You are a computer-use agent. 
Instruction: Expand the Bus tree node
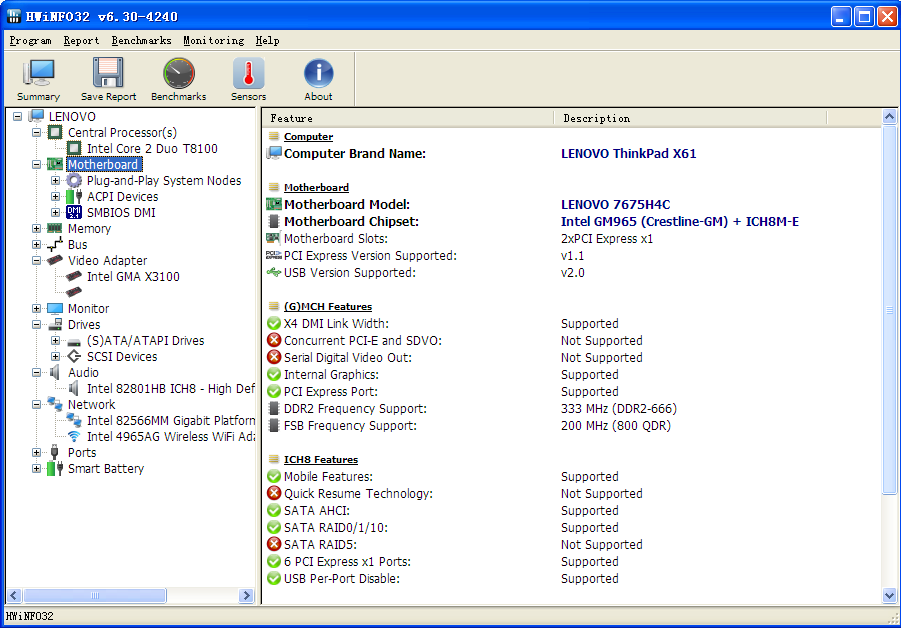click(36, 244)
